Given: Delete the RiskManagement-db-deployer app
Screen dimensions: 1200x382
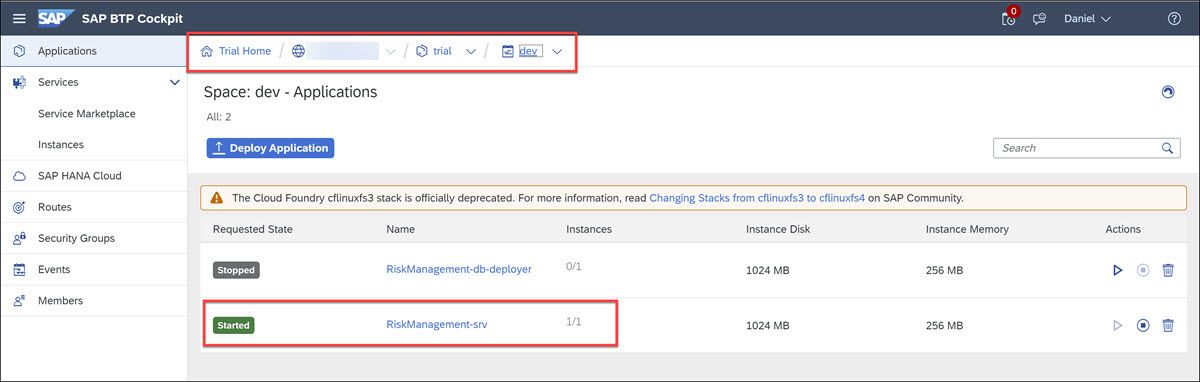Looking at the screenshot, I should pyautogui.click(x=1168, y=270).
